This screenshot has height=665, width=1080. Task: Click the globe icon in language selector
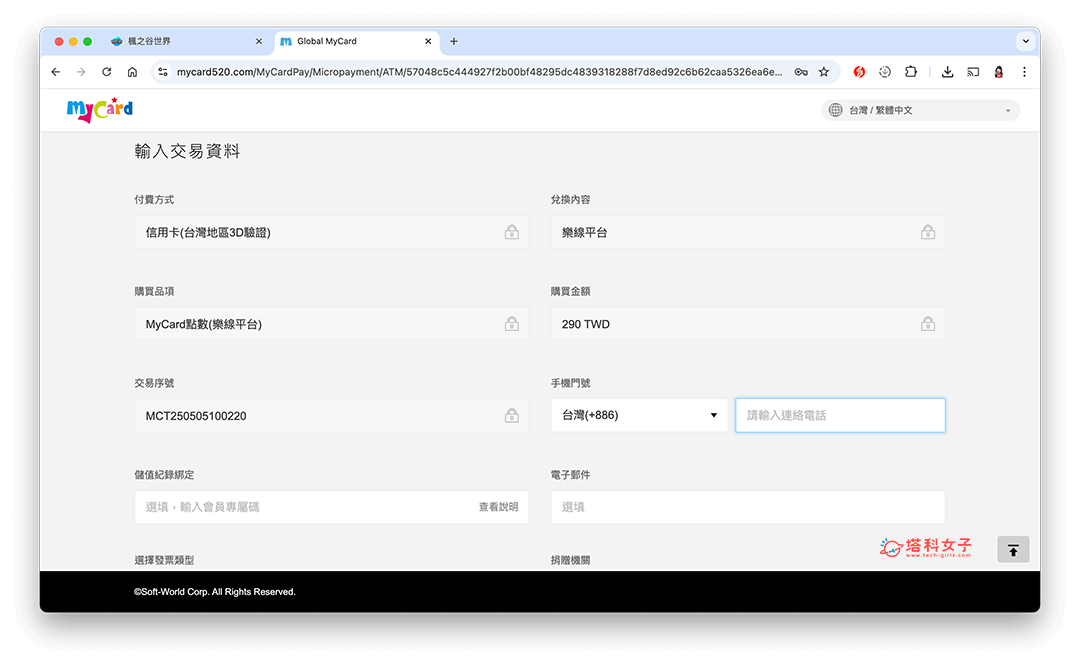click(835, 110)
